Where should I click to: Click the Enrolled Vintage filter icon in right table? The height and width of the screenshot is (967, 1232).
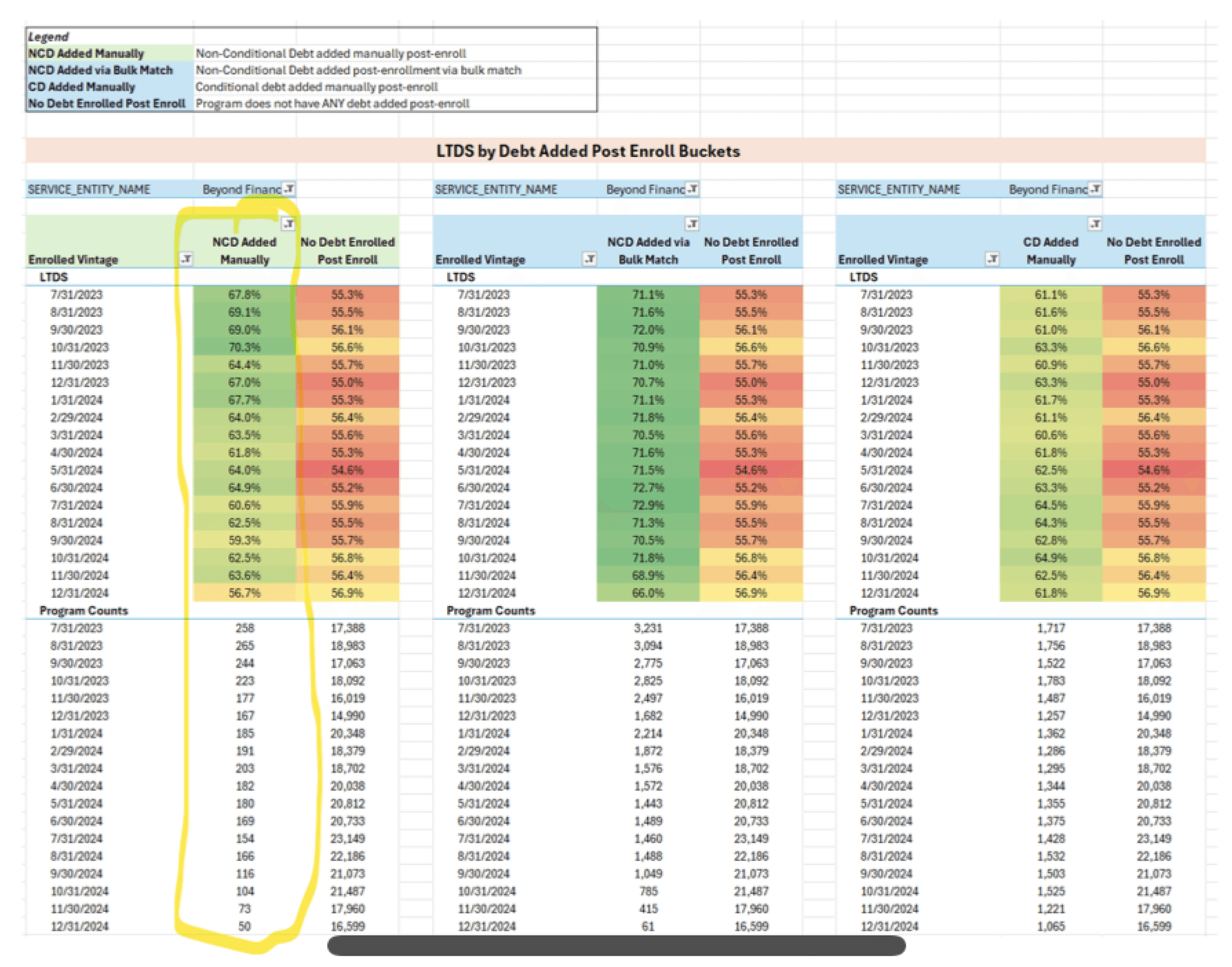[993, 259]
